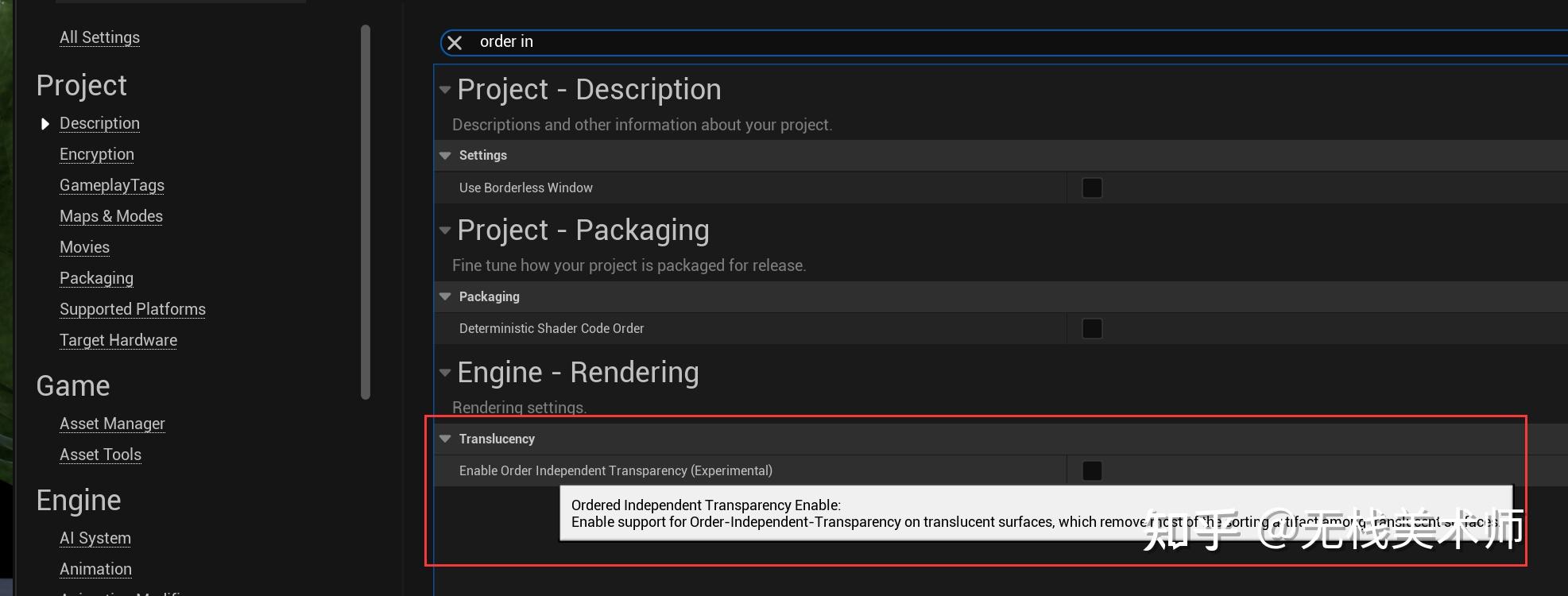
Task: Enable Deterministic Shader Code Order checkbox
Action: (1092, 329)
